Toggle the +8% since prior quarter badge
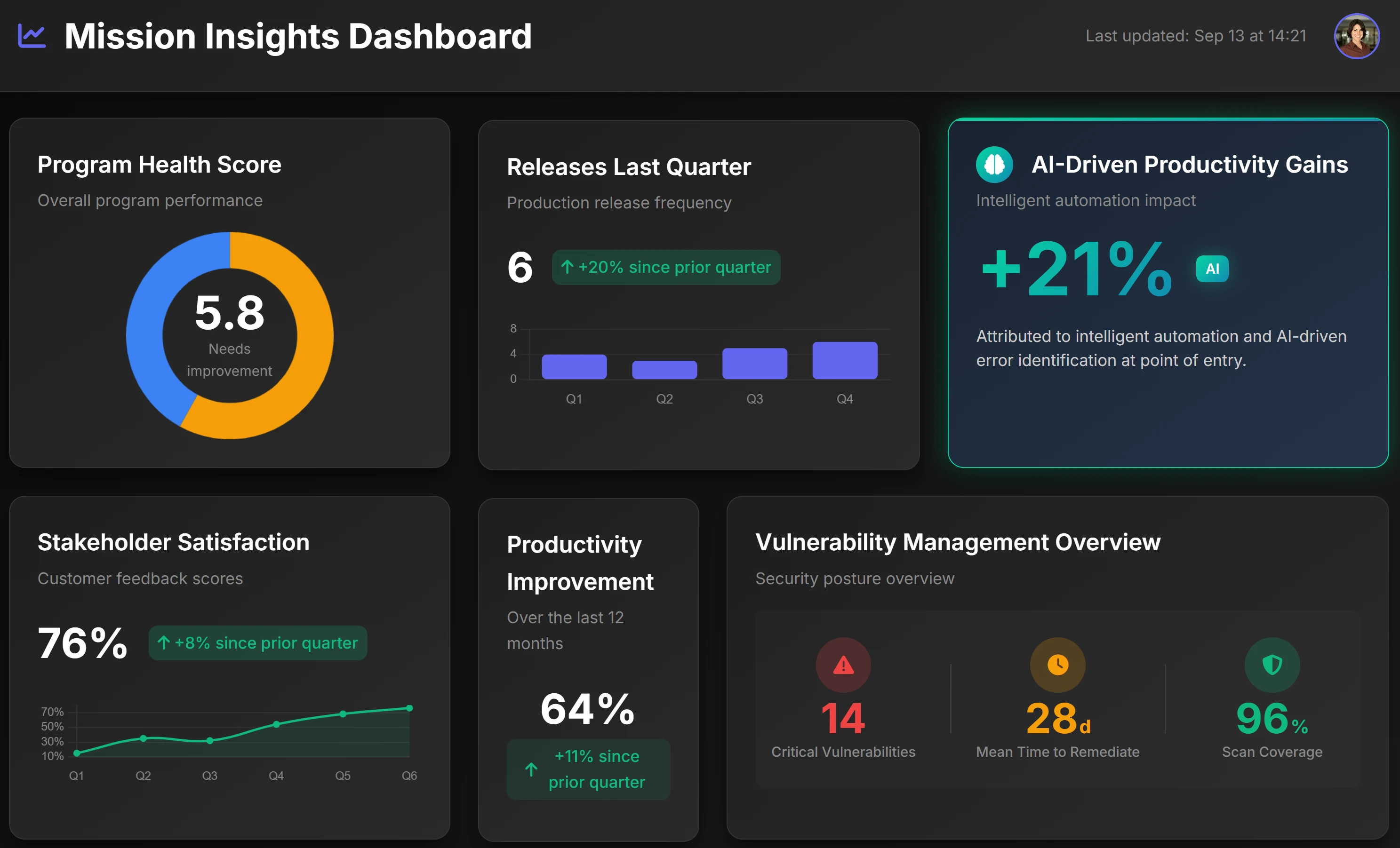This screenshot has width=1400, height=848. (x=258, y=643)
